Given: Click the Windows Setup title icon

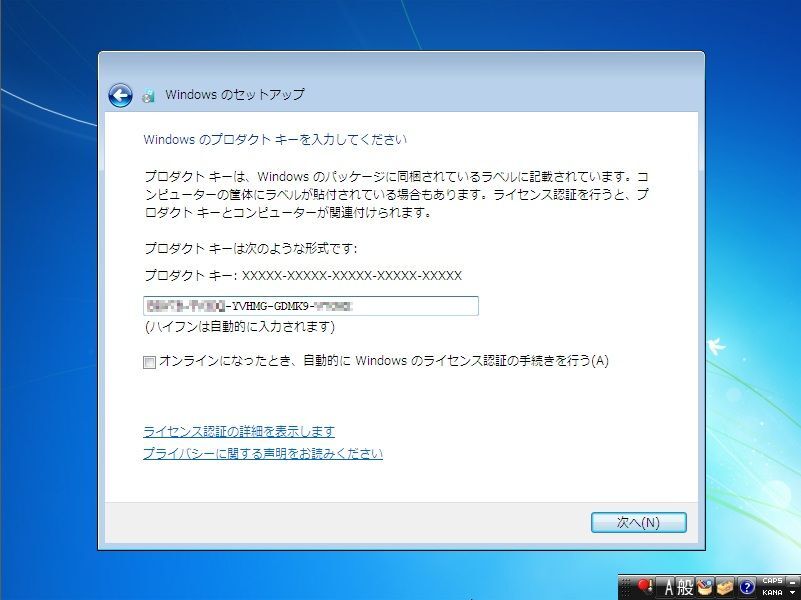Looking at the screenshot, I should pyautogui.click(x=149, y=95).
